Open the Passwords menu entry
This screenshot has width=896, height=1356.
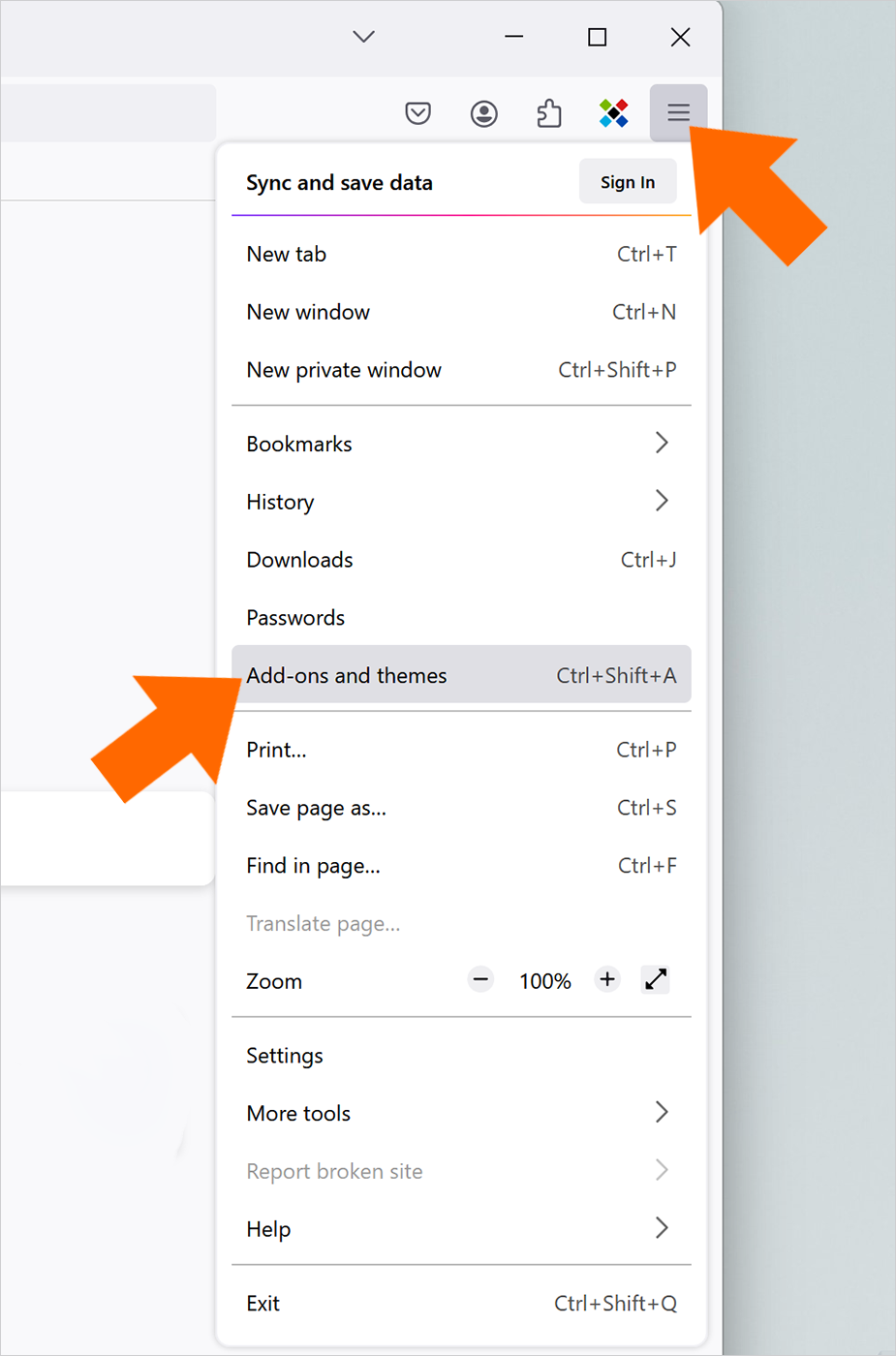tap(461, 618)
